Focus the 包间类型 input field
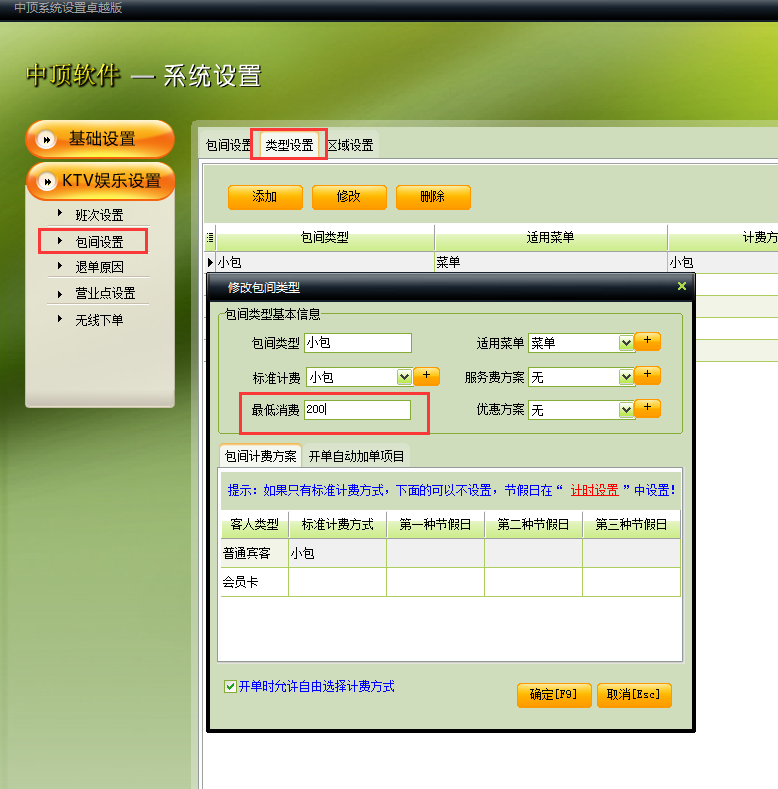 [358, 343]
